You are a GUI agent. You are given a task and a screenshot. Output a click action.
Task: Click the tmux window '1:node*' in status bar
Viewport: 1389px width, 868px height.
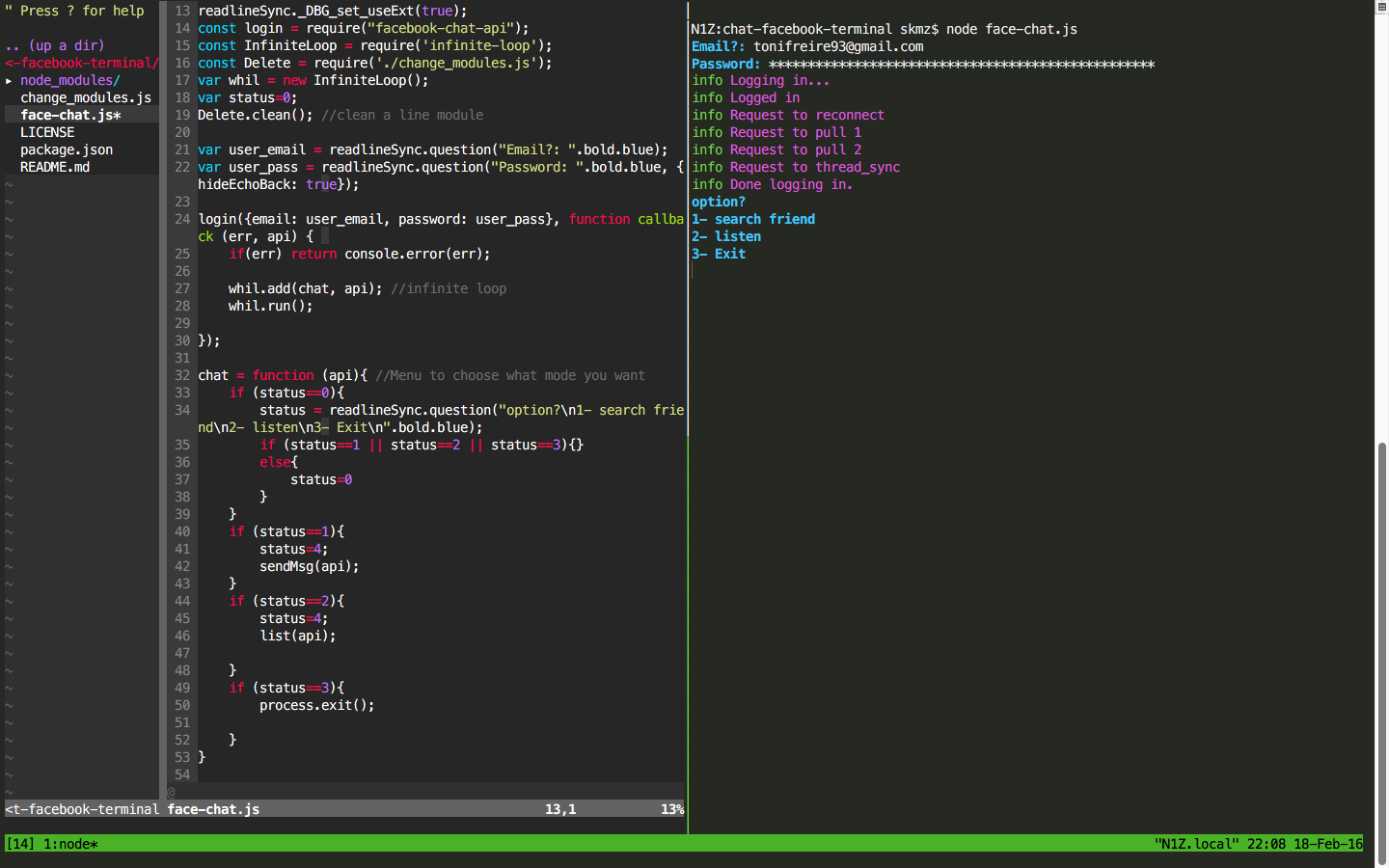(x=70, y=844)
